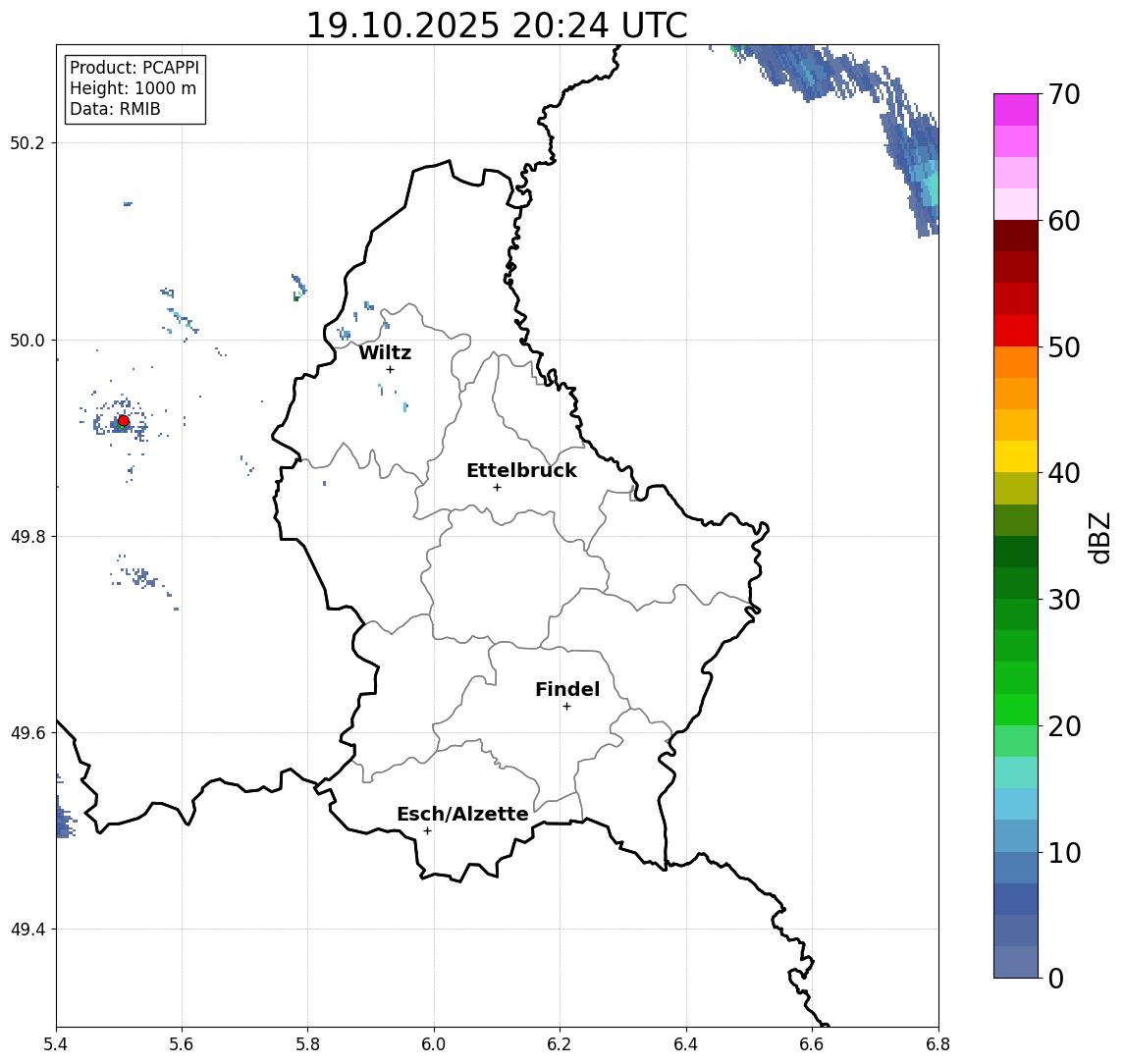1124x1064 pixels.
Task: Click the Product: PCAPPI text
Action: pyautogui.click(x=134, y=68)
